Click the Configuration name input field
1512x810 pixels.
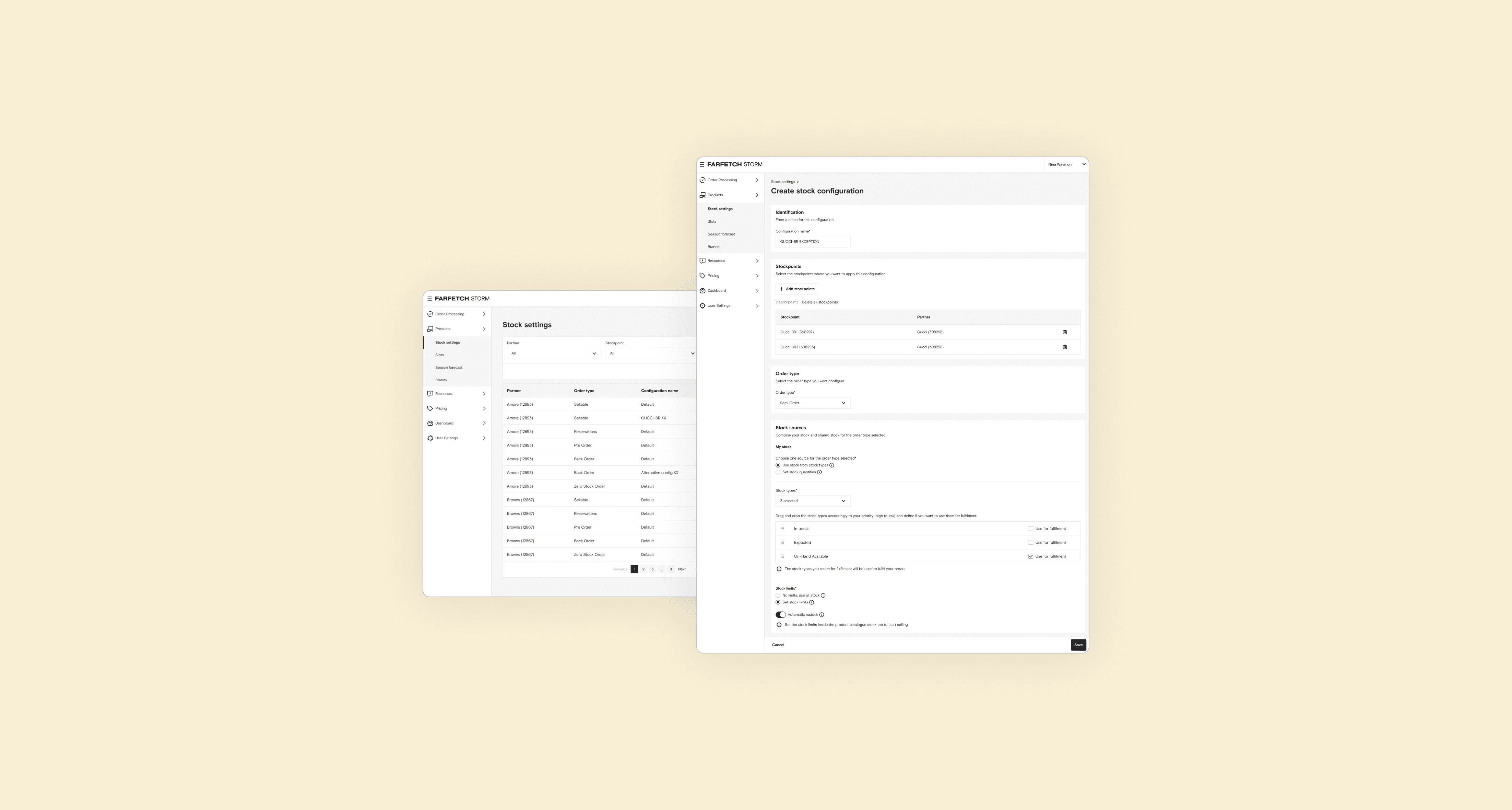(x=812, y=241)
